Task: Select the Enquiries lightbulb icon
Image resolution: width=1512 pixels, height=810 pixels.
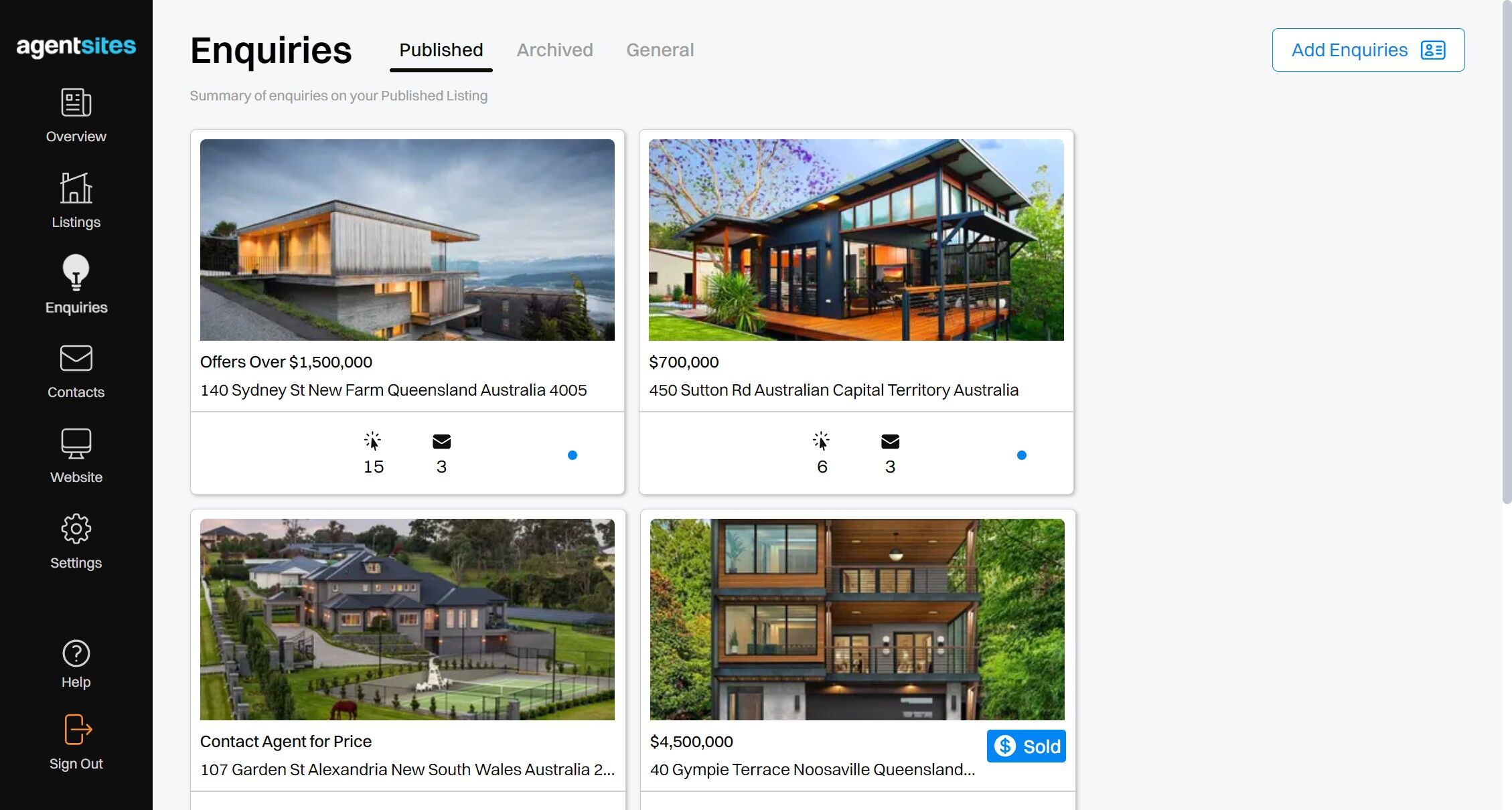Action: click(x=76, y=272)
